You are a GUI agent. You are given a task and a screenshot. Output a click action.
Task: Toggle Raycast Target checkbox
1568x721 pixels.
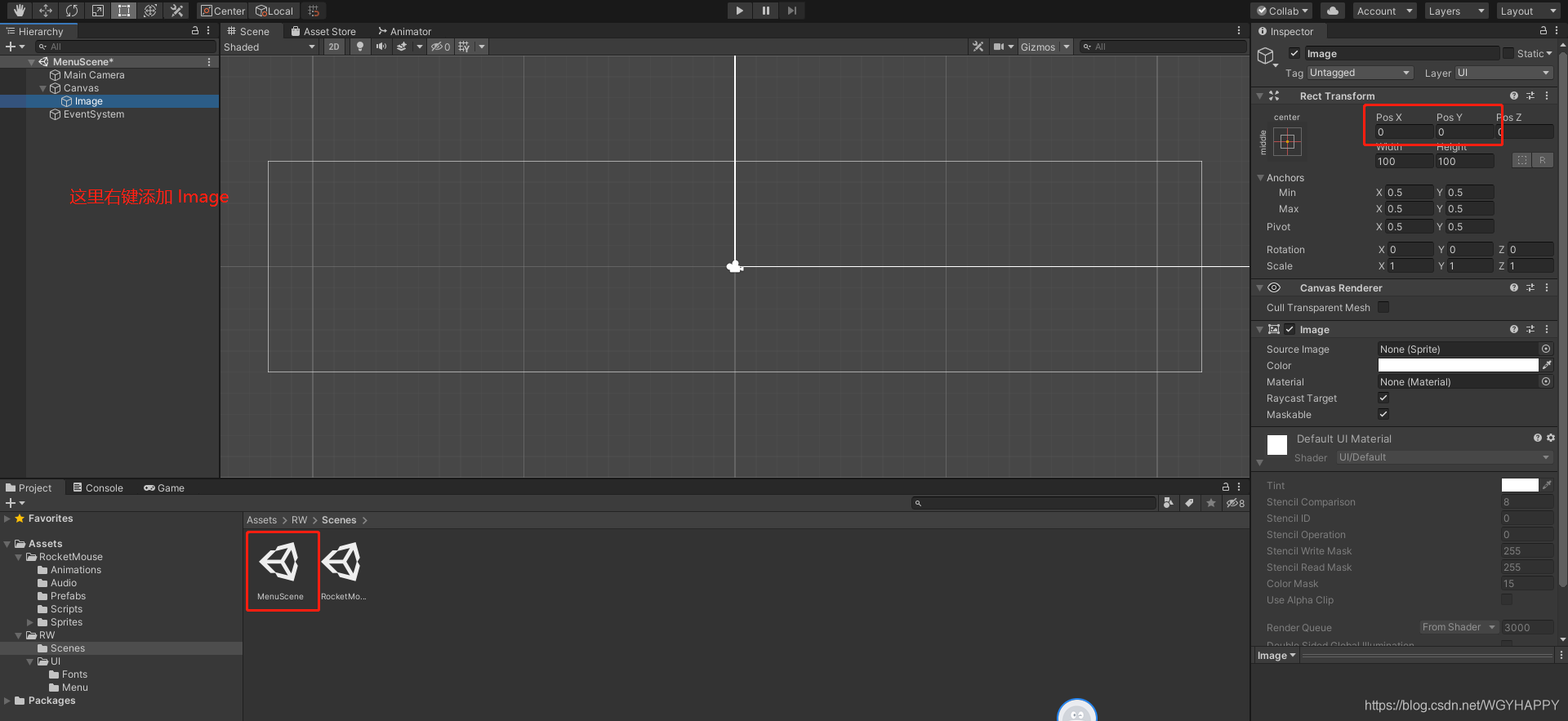point(1383,398)
